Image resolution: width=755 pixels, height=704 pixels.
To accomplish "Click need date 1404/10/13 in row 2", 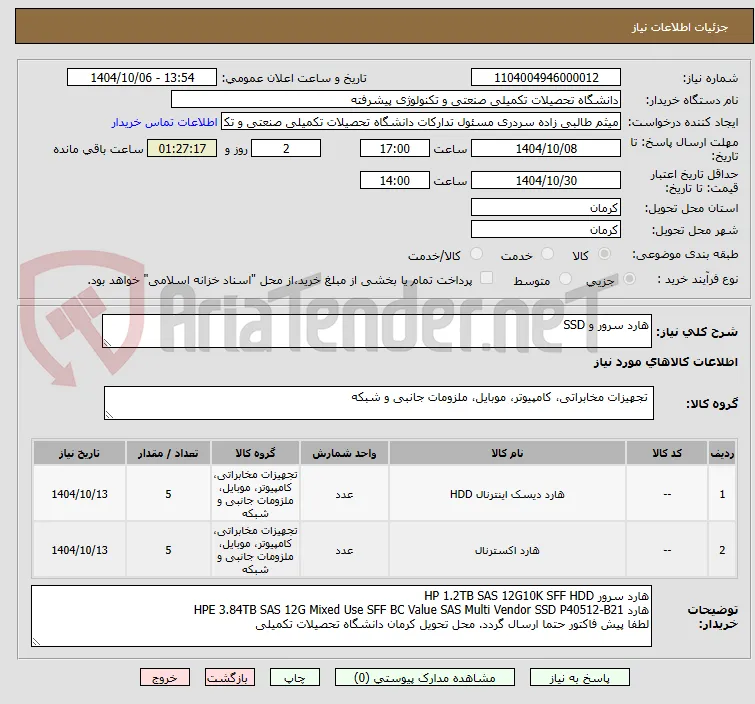I will [79, 550].
